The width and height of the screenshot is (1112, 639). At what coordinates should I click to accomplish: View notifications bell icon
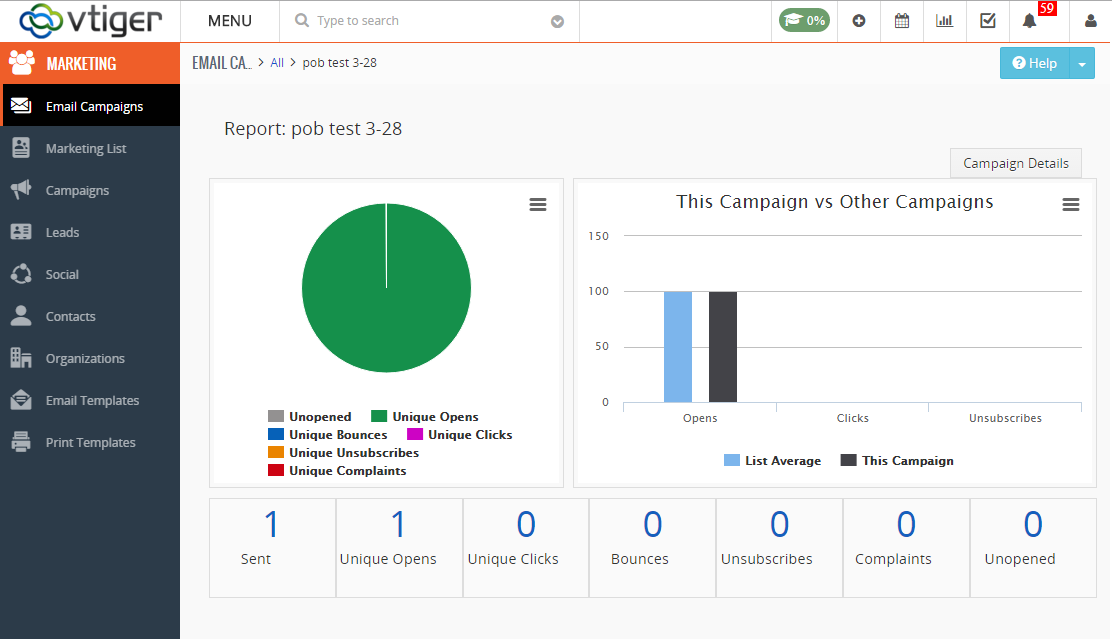point(1030,21)
